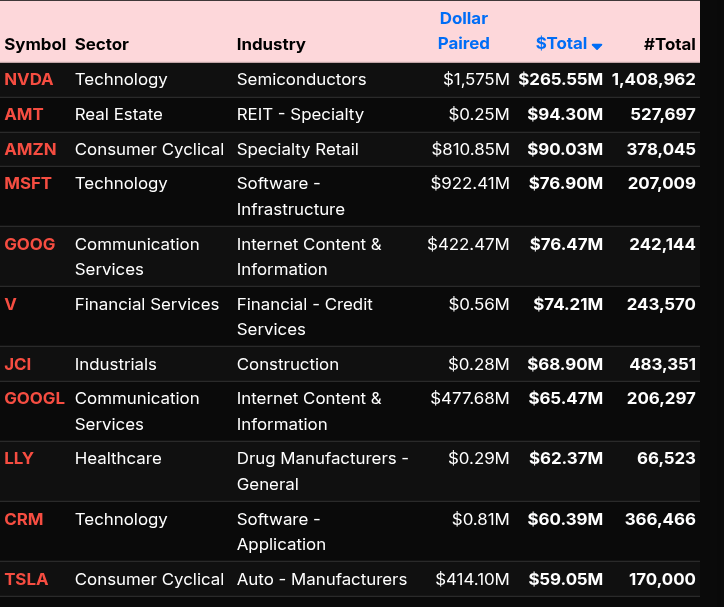Click the Industry column header

[271, 44]
